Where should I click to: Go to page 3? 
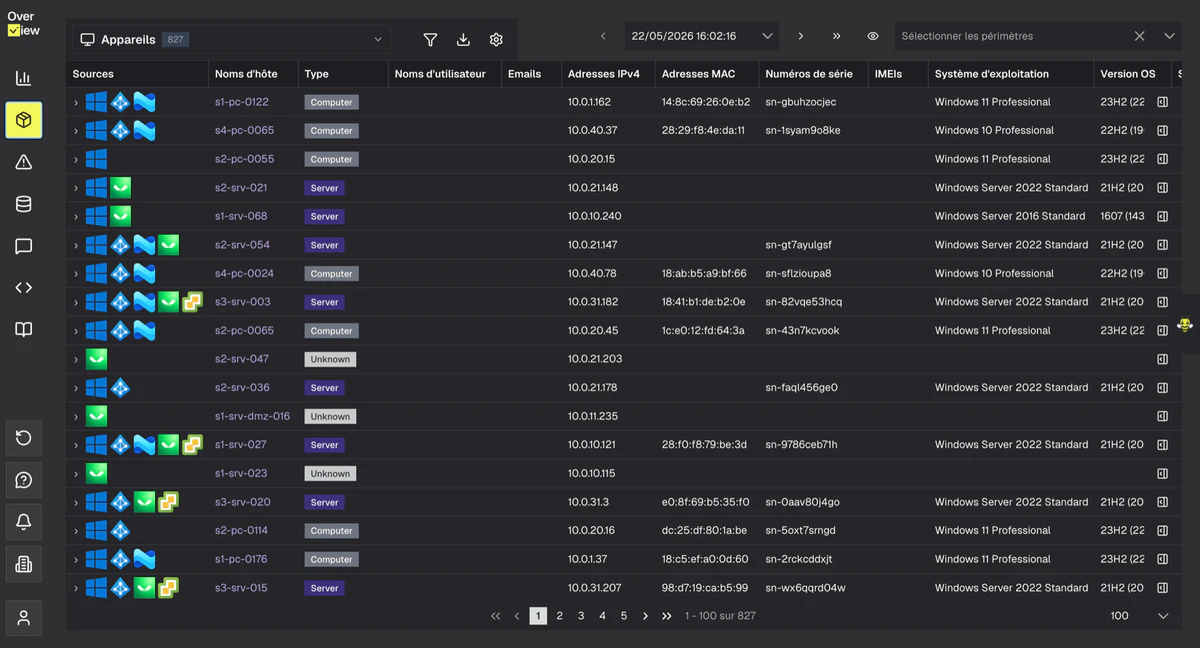click(581, 616)
